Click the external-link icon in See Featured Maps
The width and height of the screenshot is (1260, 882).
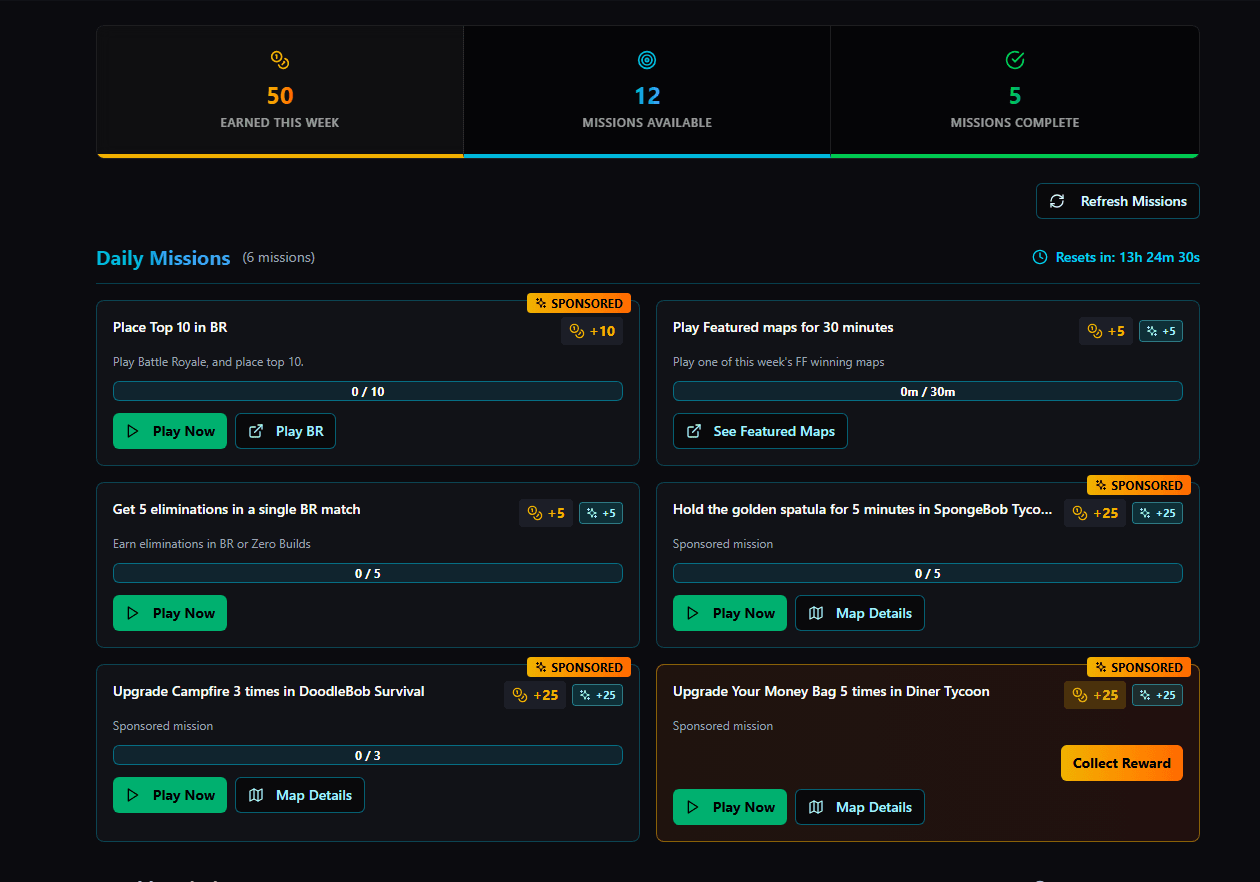point(694,431)
